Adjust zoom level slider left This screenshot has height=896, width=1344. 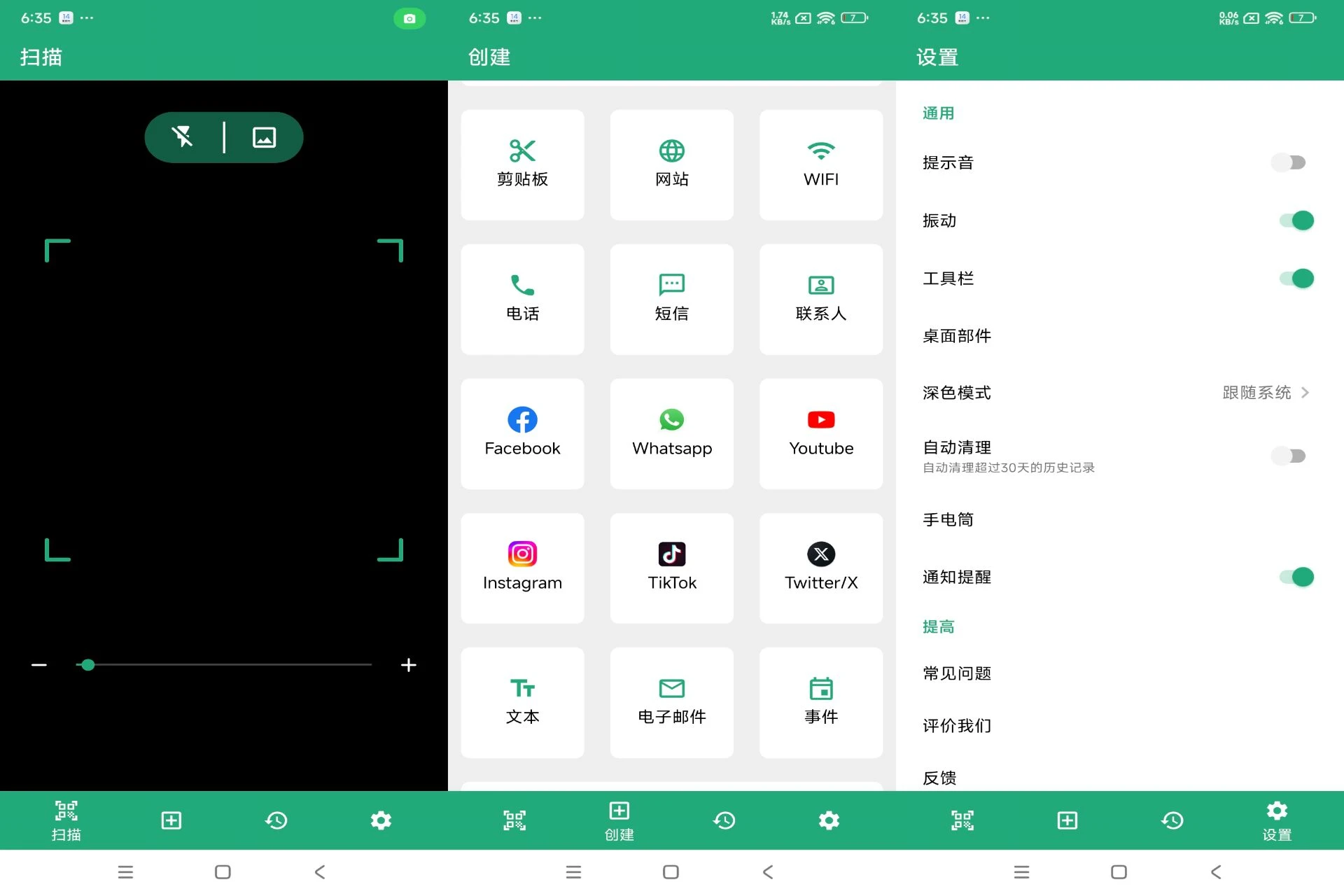[38, 665]
